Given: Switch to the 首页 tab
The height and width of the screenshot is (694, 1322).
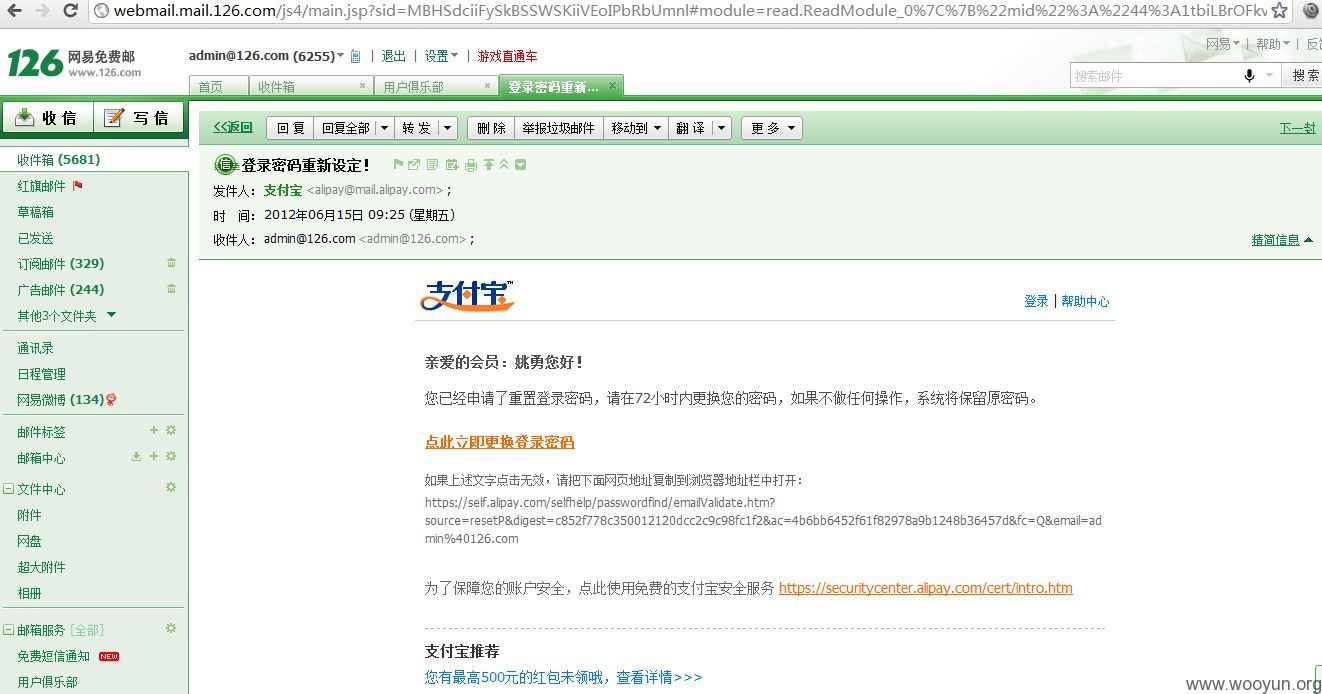Looking at the screenshot, I should pyautogui.click(x=219, y=87).
